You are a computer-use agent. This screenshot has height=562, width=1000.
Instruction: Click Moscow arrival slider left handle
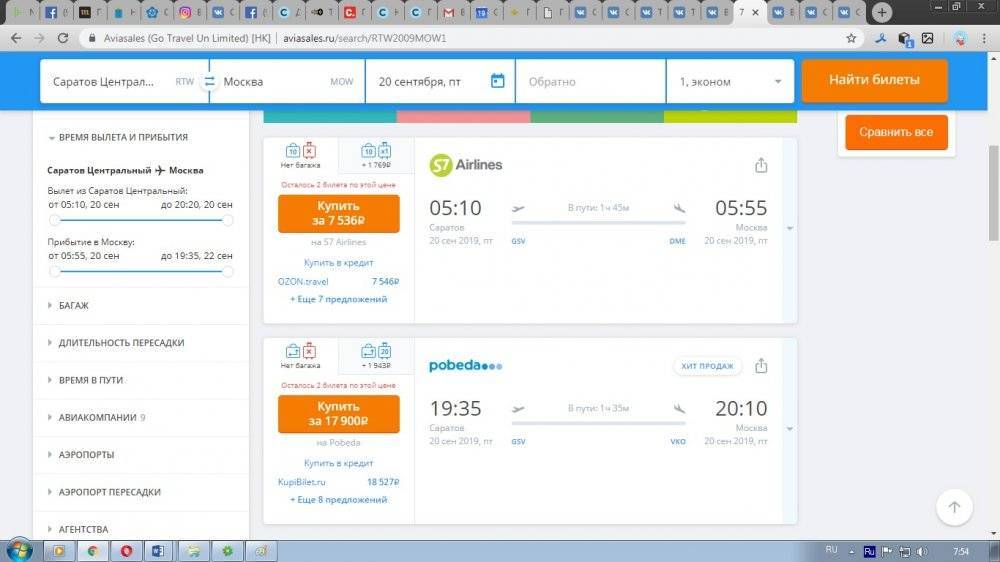[55, 271]
